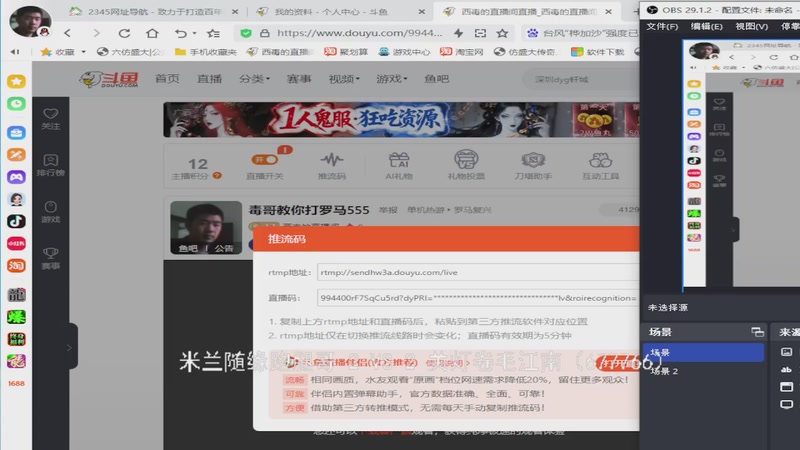This screenshot has height=450, width=800.
Task: Click the OBS 场景 panel pop-out icon
Action: [758, 332]
